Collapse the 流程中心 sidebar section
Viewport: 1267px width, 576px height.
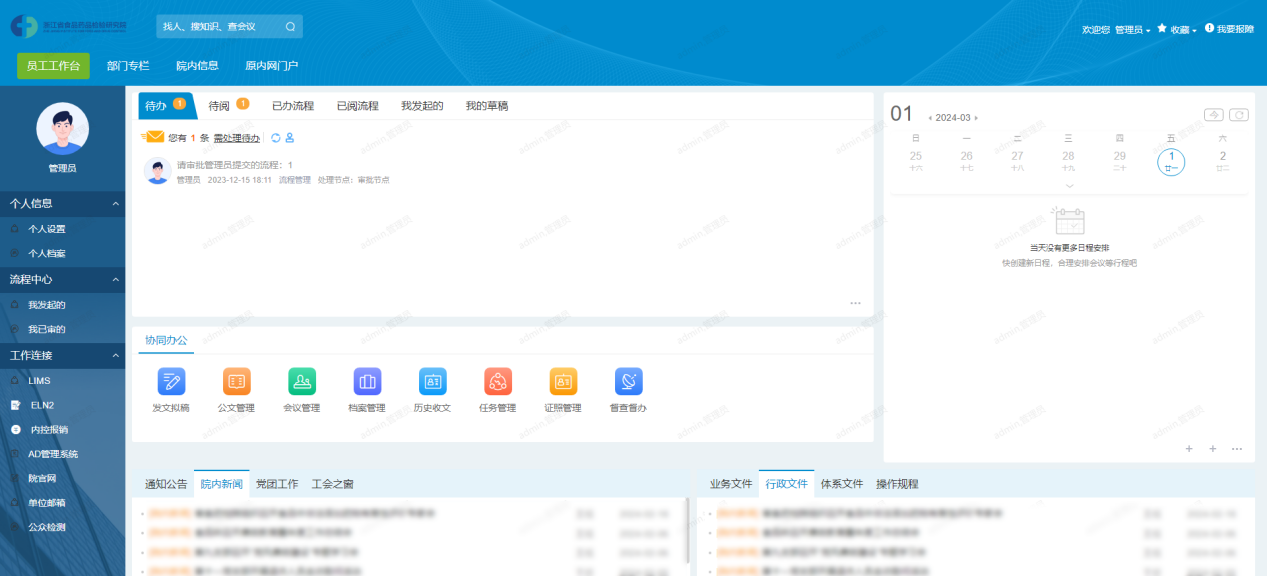pos(115,280)
